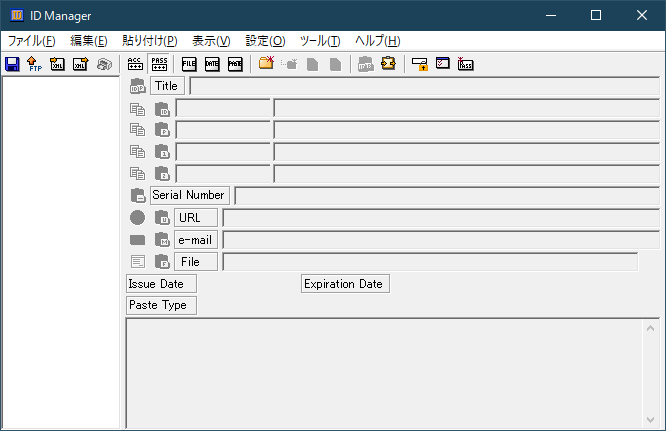Click the round browser icon in URL row
The height and width of the screenshot is (431, 666).
coord(137,217)
